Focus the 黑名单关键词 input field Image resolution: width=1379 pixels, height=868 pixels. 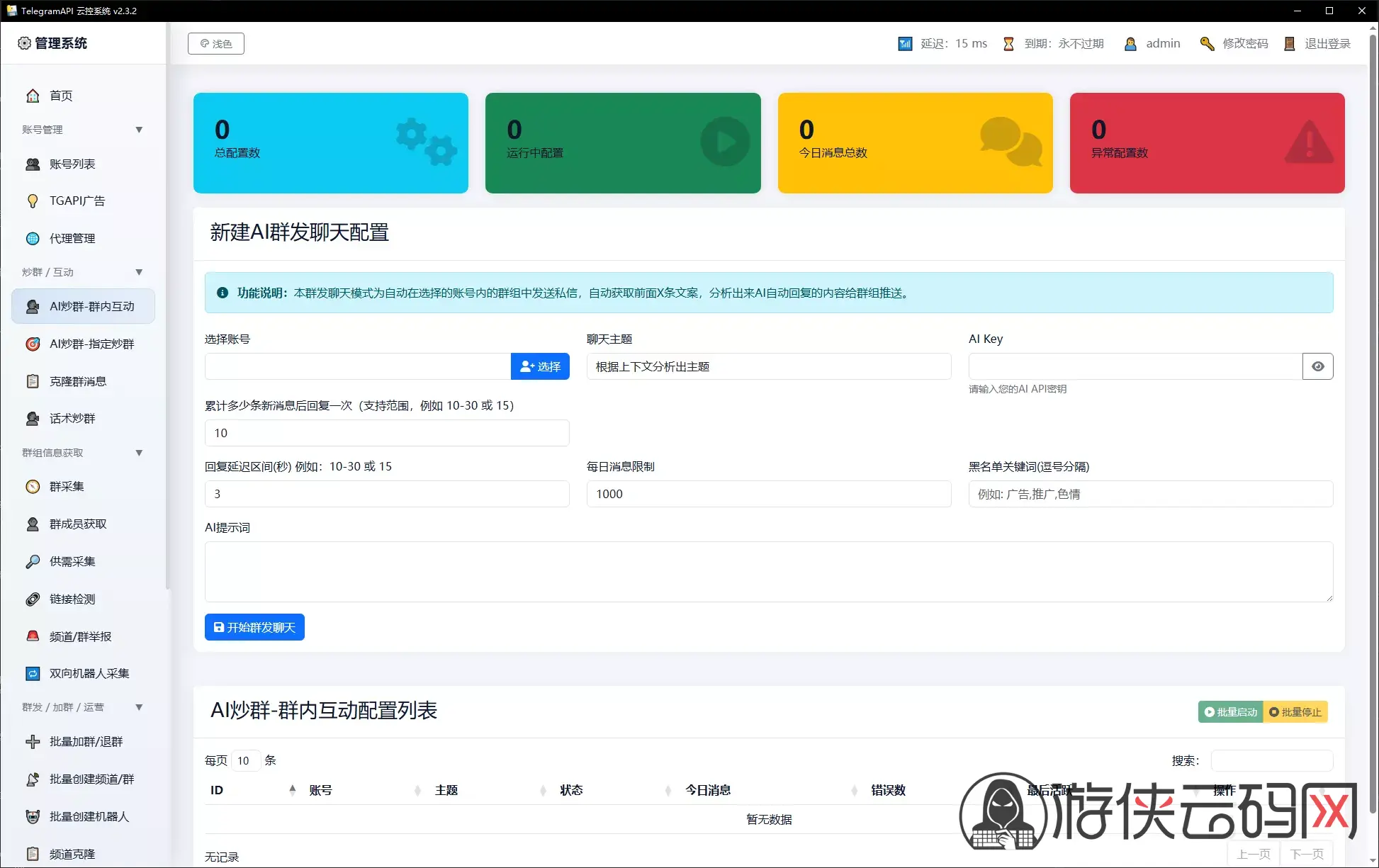1151,494
